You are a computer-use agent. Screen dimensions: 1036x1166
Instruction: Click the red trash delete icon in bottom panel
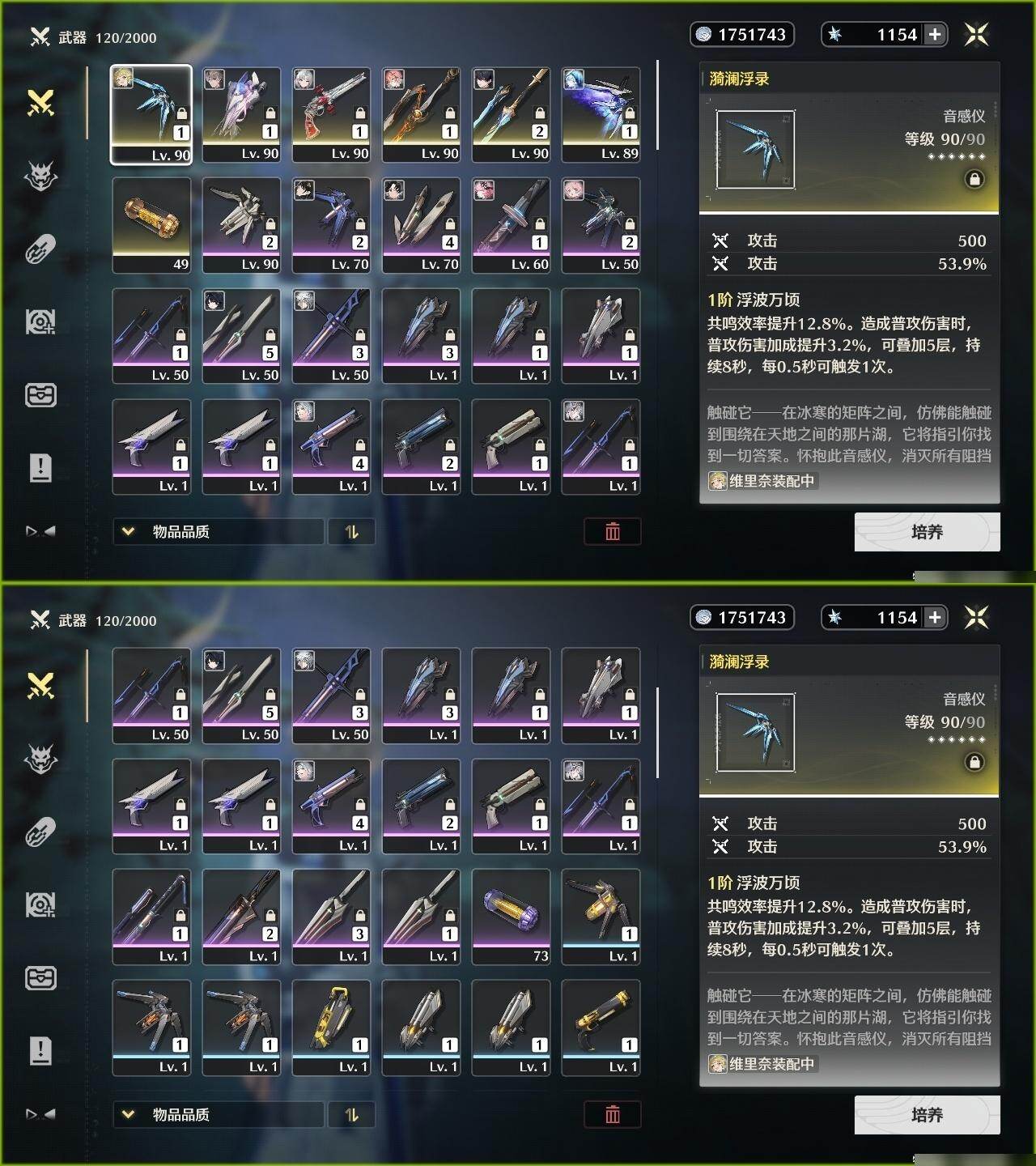point(613,1114)
